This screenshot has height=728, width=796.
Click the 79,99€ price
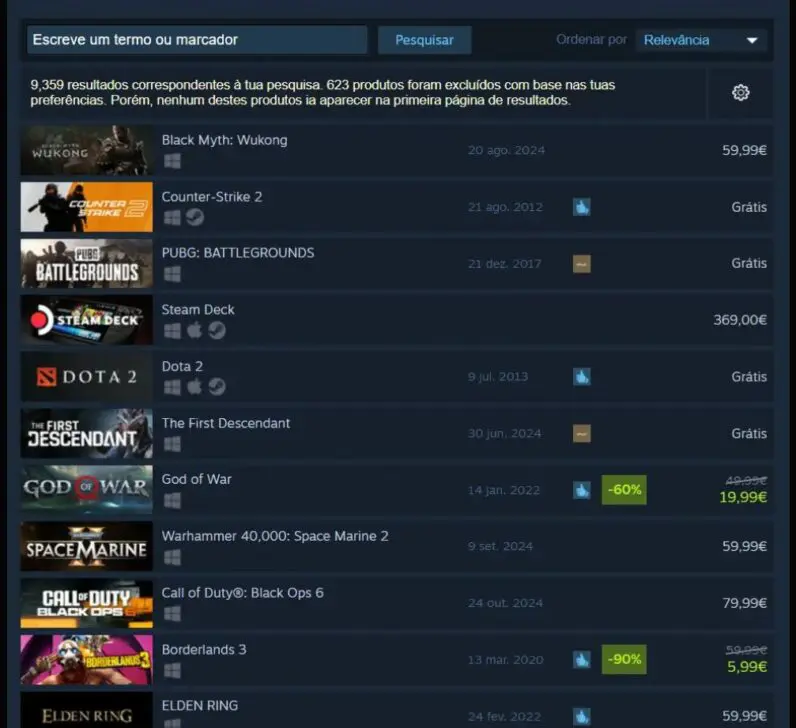pyautogui.click(x=744, y=603)
